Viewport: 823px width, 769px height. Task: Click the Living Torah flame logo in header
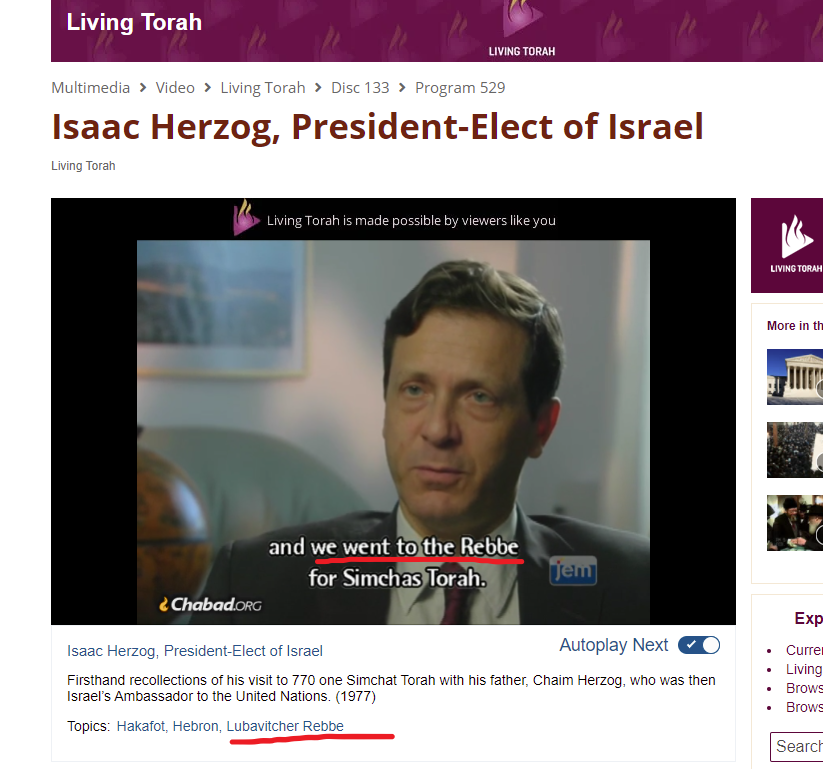click(x=522, y=28)
